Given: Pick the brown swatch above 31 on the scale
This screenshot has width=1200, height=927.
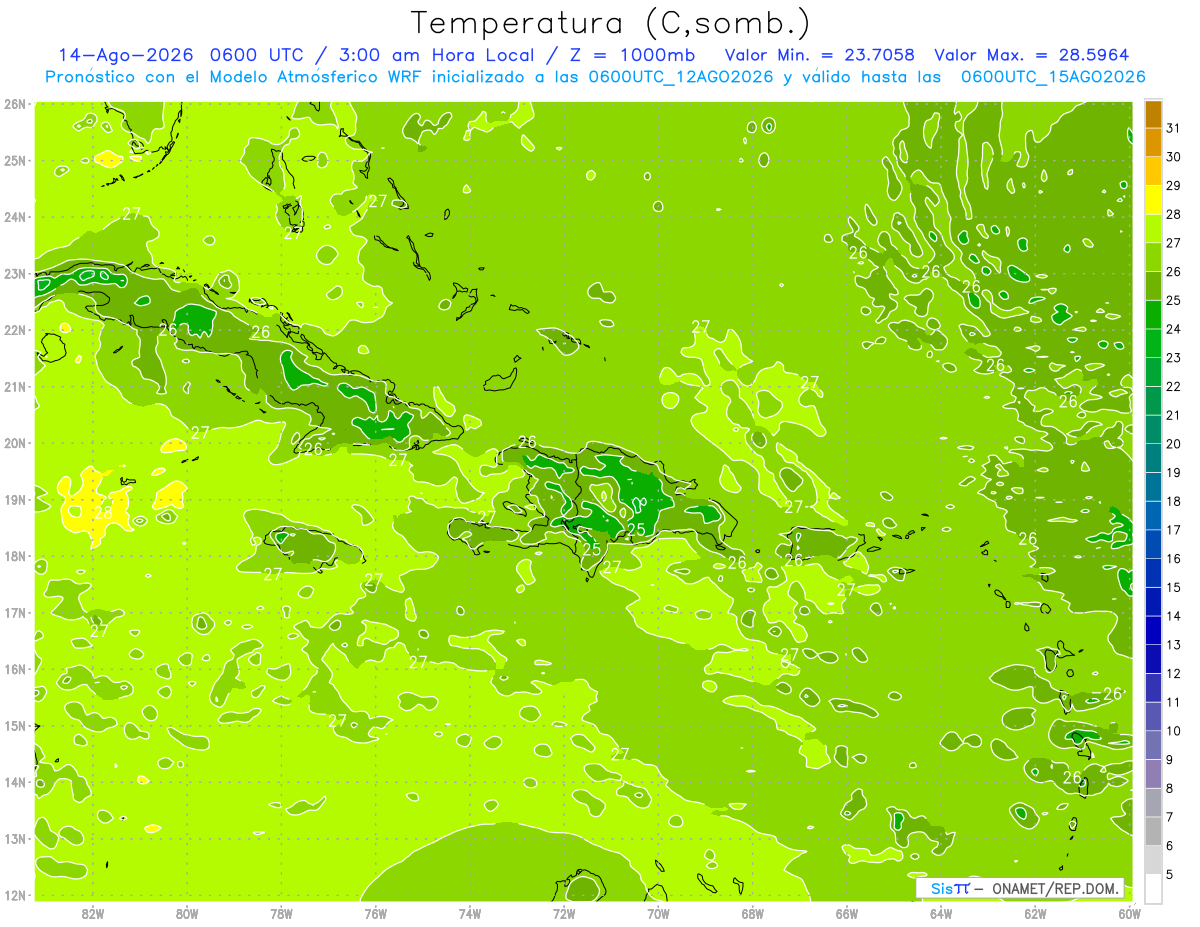Looking at the screenshot, I should pyautogui.click(x=1153, y=114).
